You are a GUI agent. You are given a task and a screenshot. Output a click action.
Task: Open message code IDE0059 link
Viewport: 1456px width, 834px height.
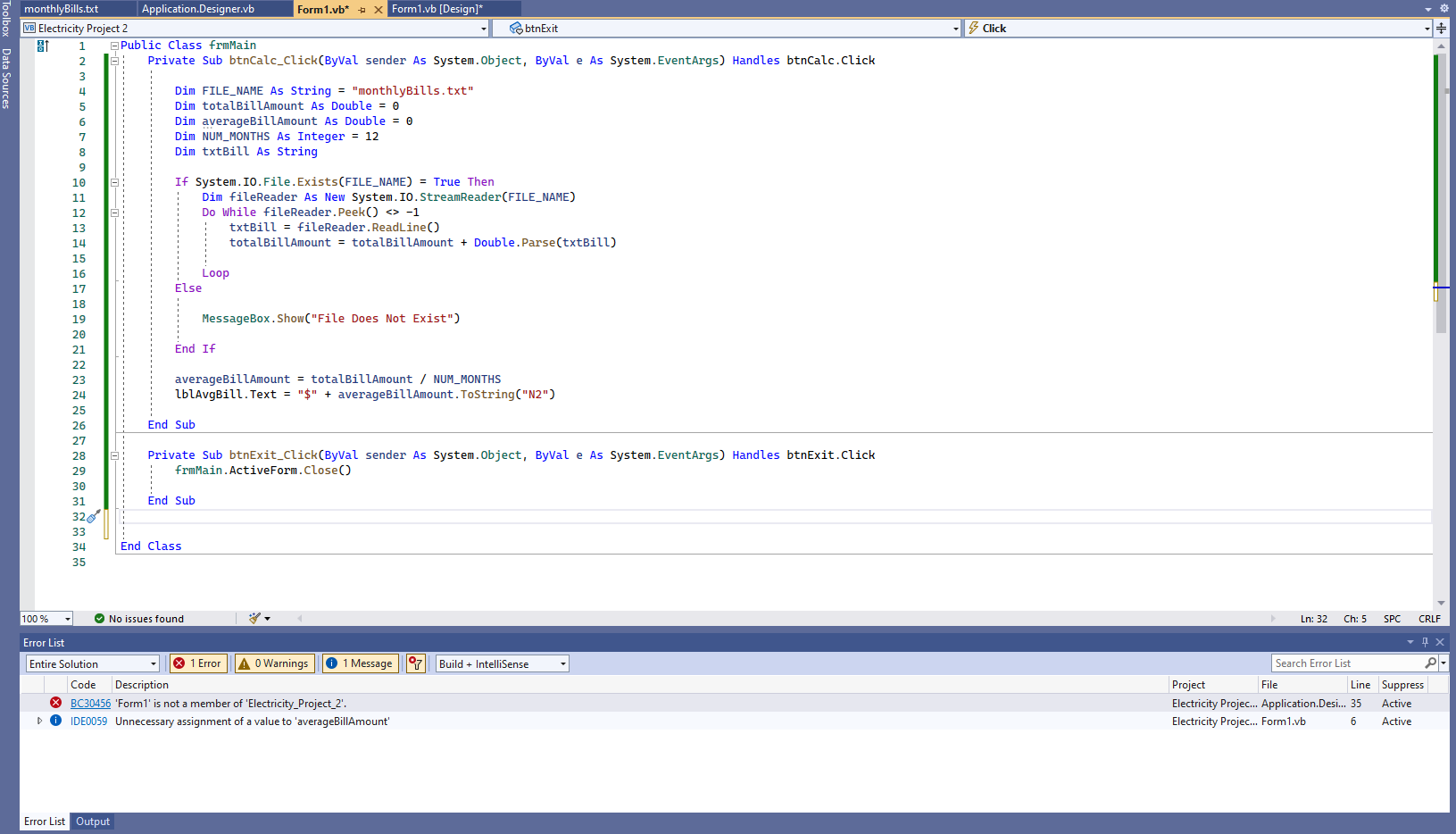(88, 721)
